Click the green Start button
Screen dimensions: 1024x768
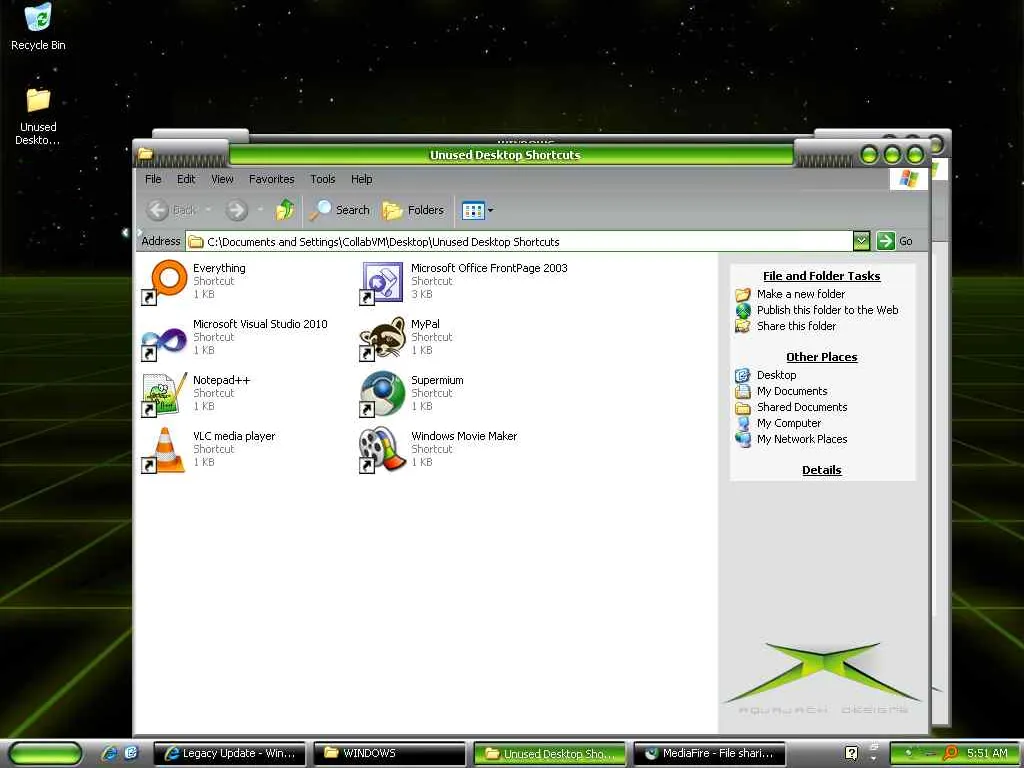pos(46,754)
